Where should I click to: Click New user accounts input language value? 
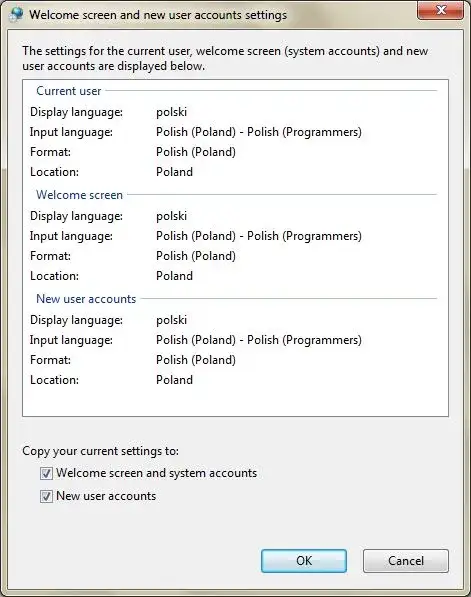tap(259, 340)
